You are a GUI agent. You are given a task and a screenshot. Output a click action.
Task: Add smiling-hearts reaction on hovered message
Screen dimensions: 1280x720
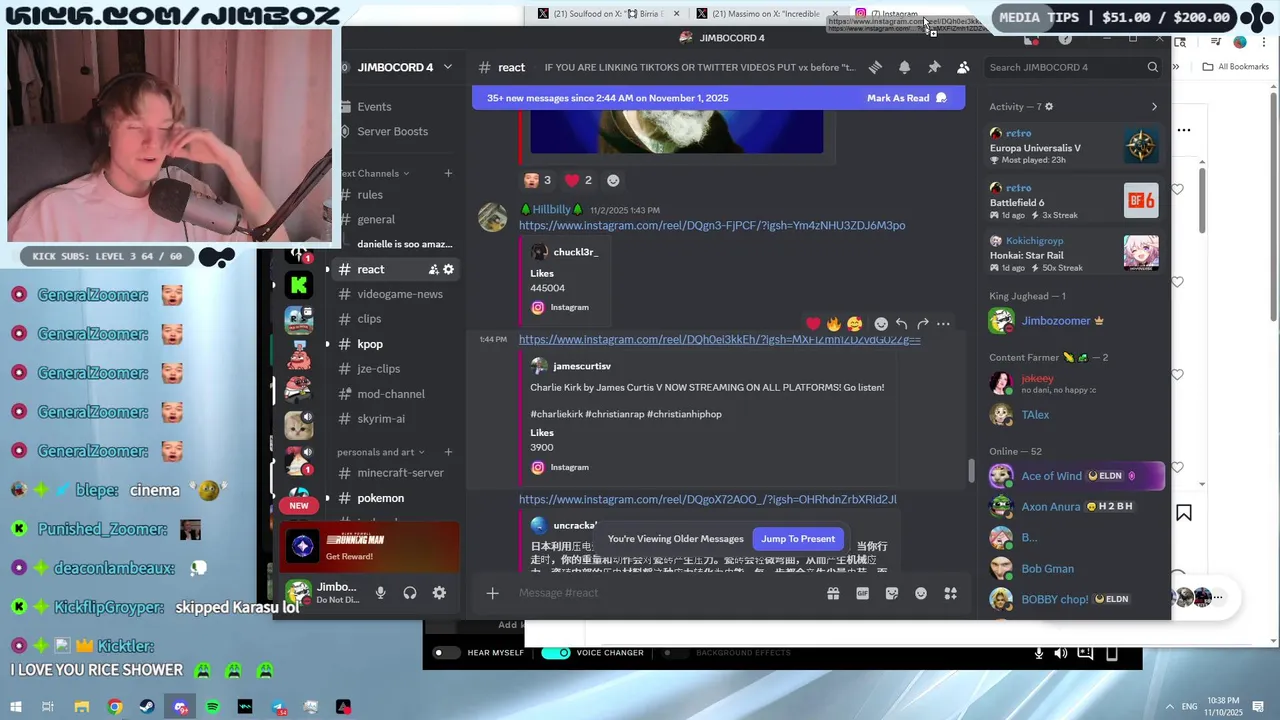pyautogui.click(x=854, y=324)
